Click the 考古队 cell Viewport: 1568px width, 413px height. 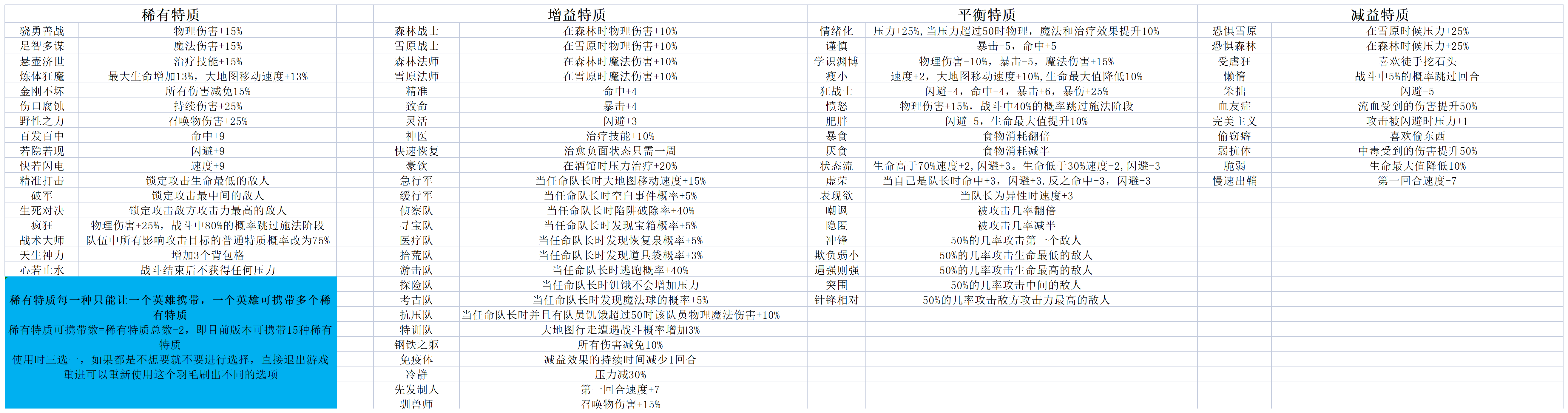tap(416, 300)
